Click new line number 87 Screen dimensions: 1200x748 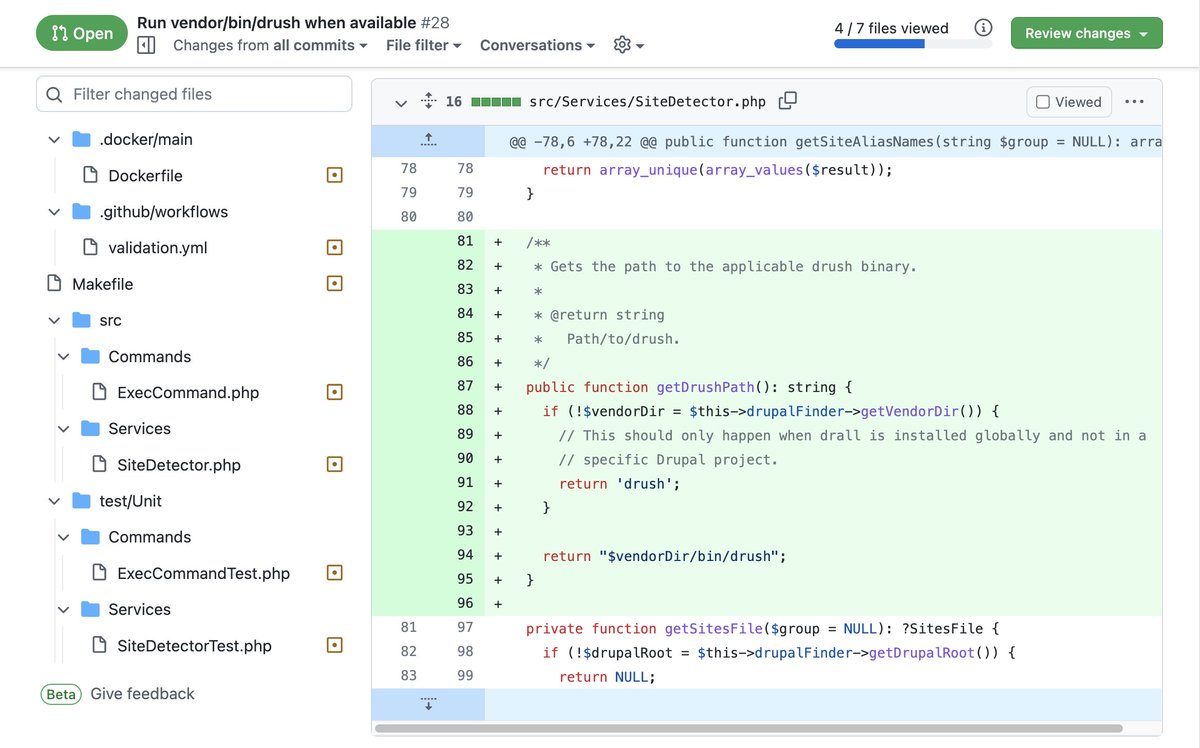click(465, 386)
